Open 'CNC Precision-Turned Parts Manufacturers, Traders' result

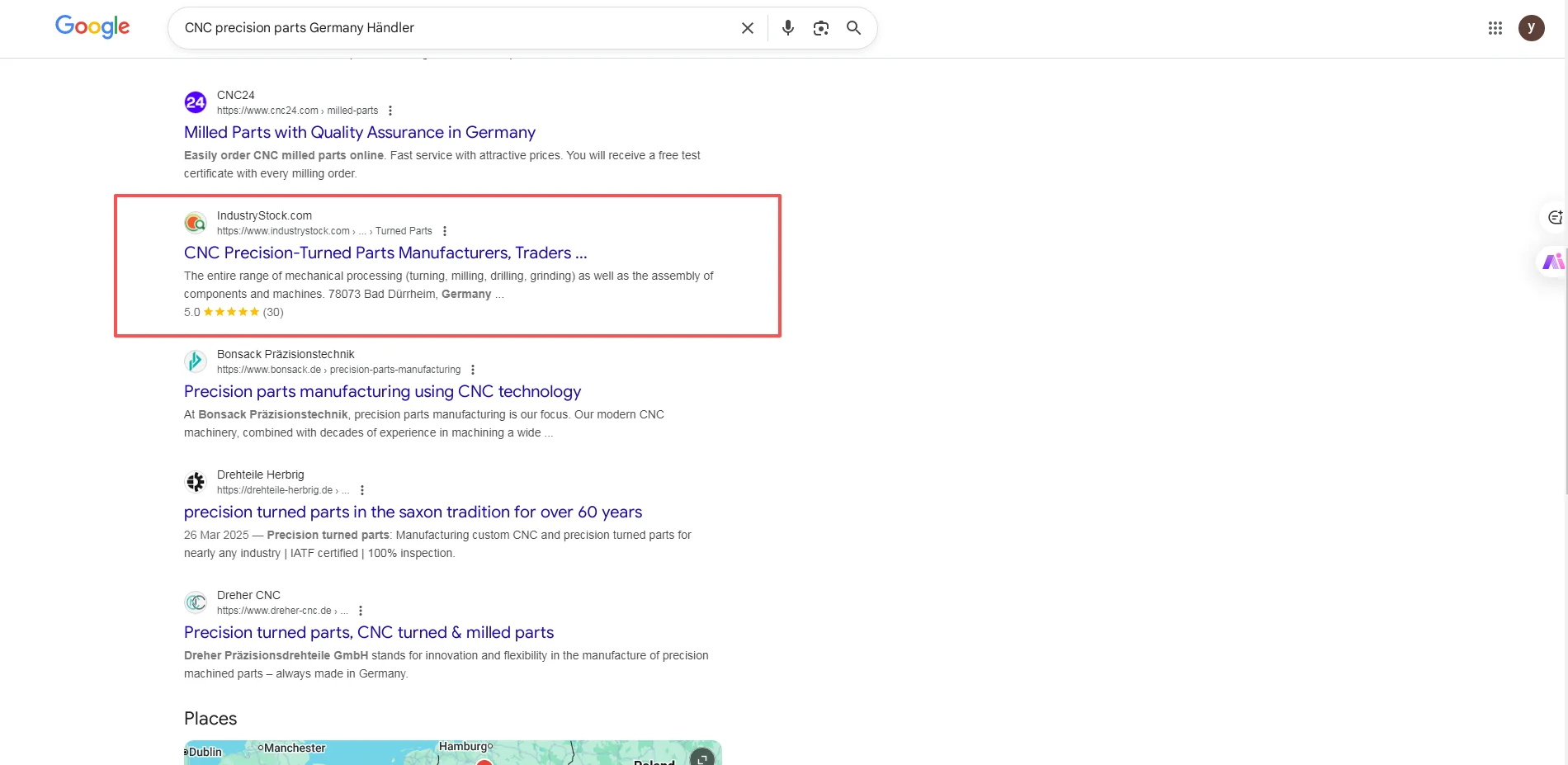point(385,253)
